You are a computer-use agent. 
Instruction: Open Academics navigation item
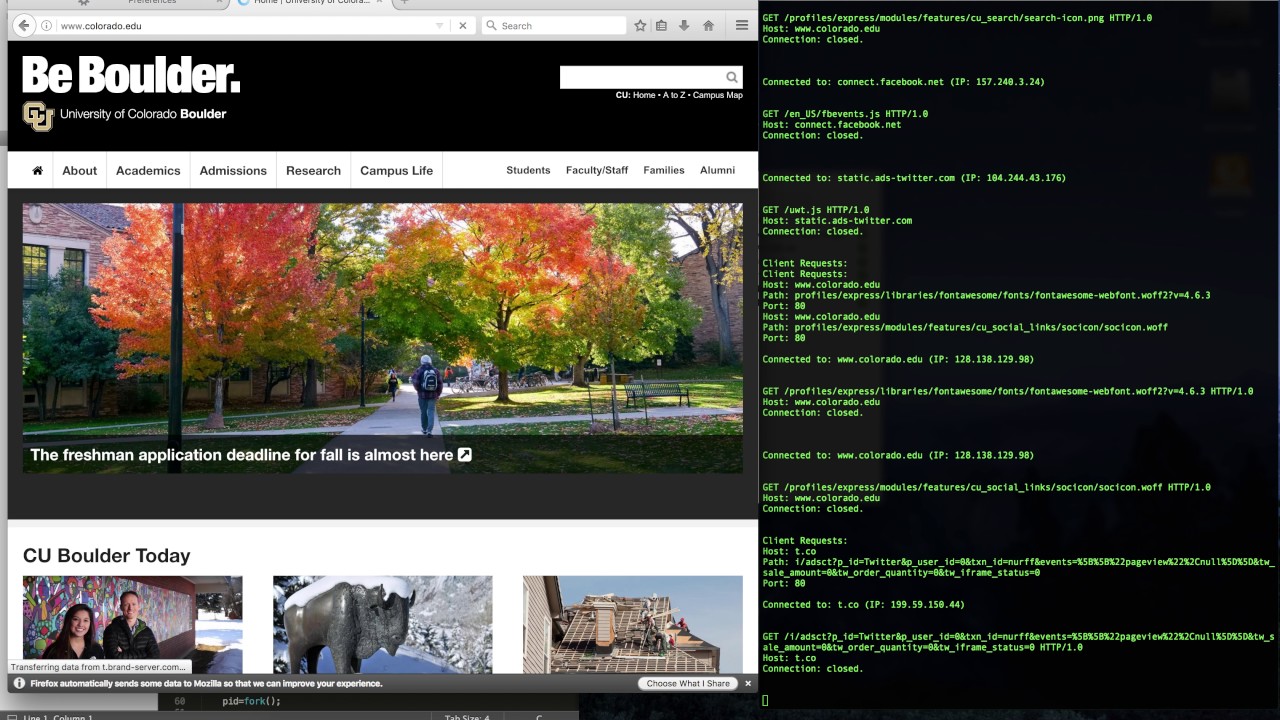pyautogui.click(x=148, y=170)
